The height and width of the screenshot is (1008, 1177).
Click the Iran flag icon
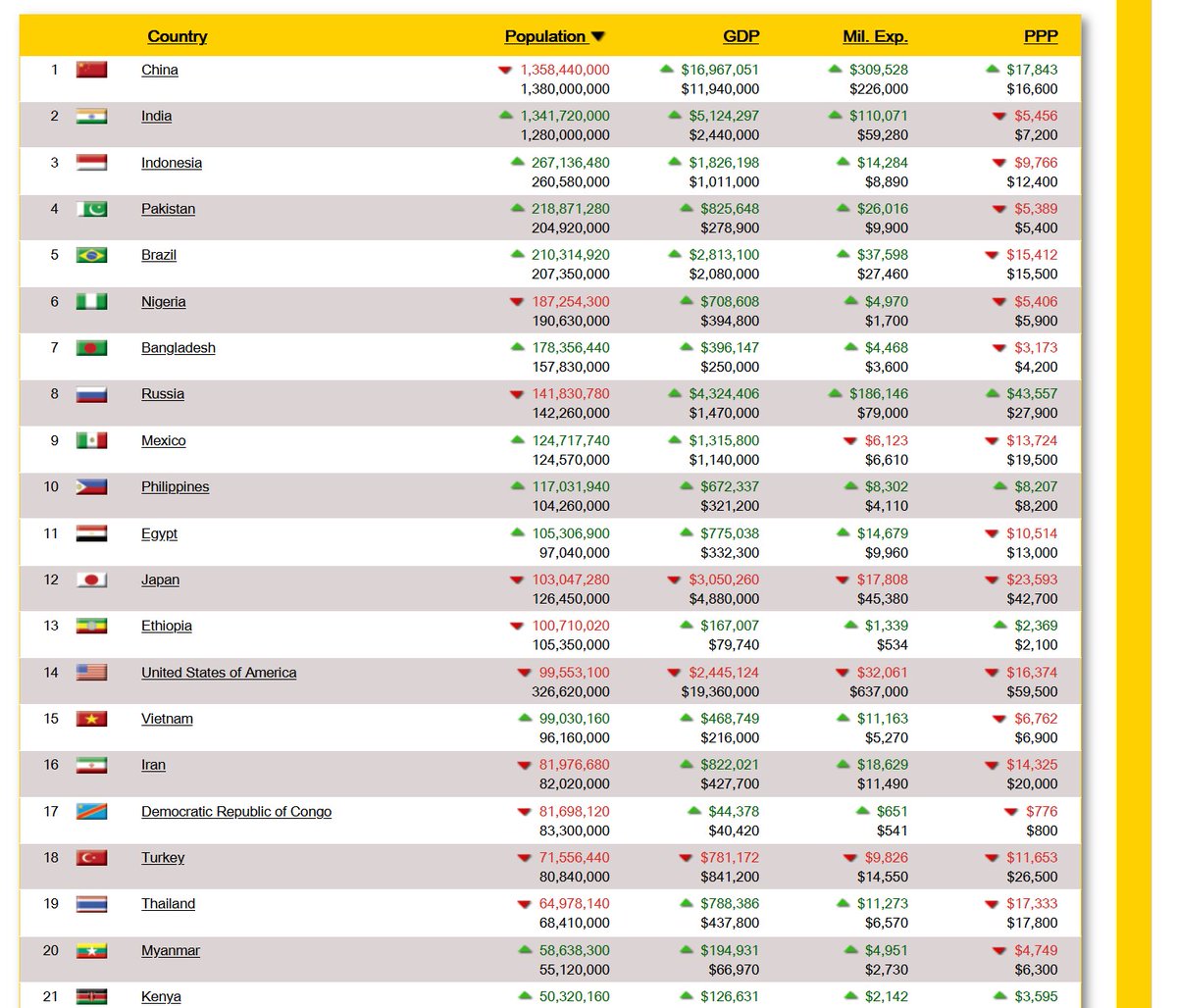(92, 766)
